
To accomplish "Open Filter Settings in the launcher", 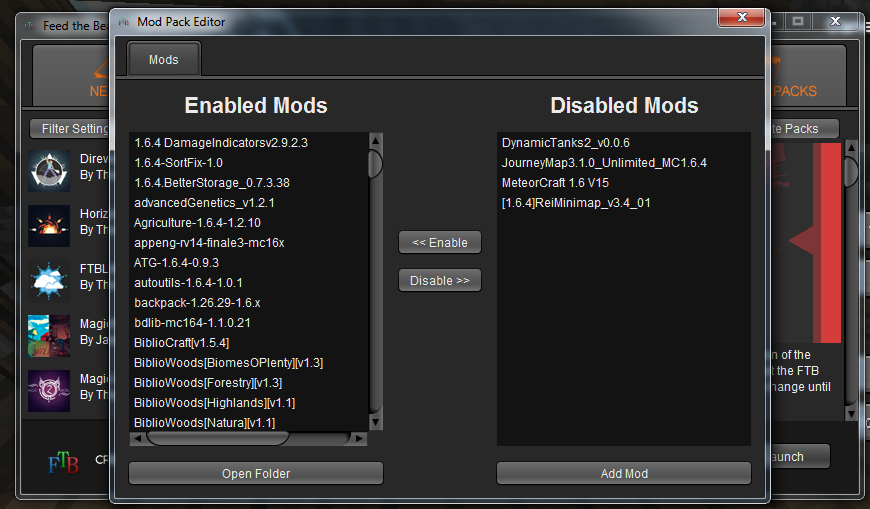I will coord(70,129).
